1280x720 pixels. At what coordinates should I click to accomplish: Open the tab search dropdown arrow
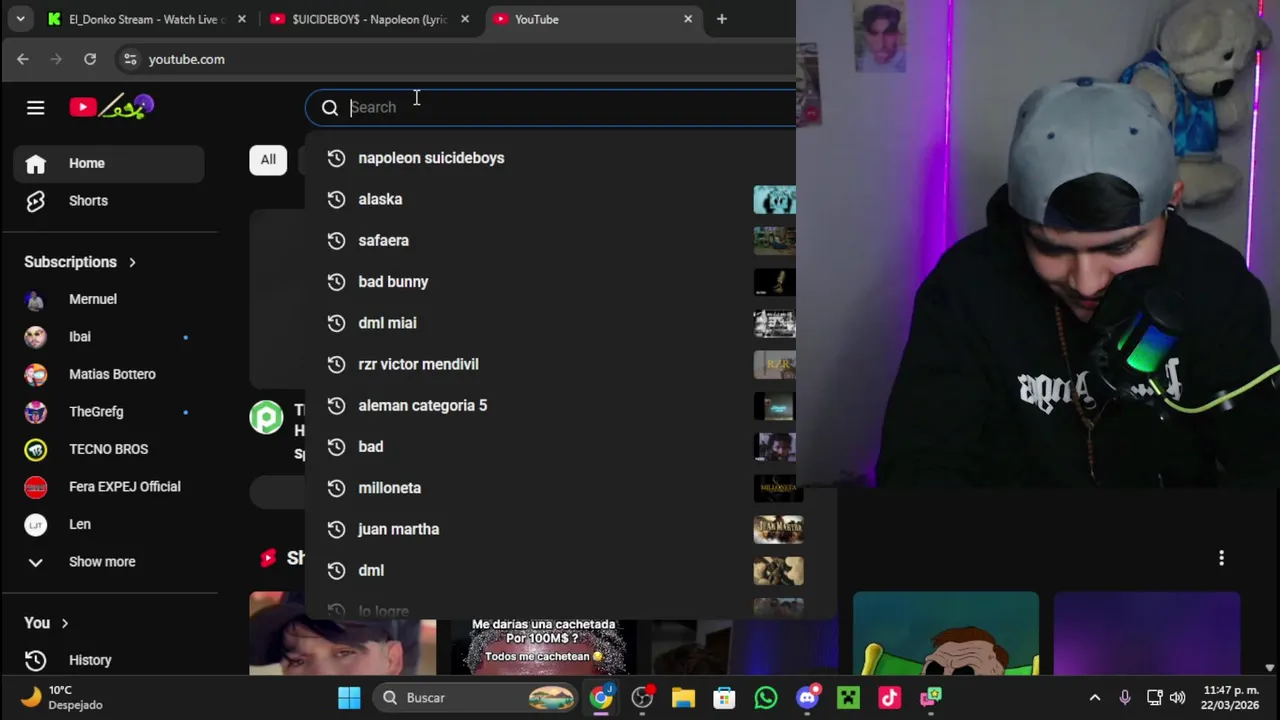click(x=20, y=19)
